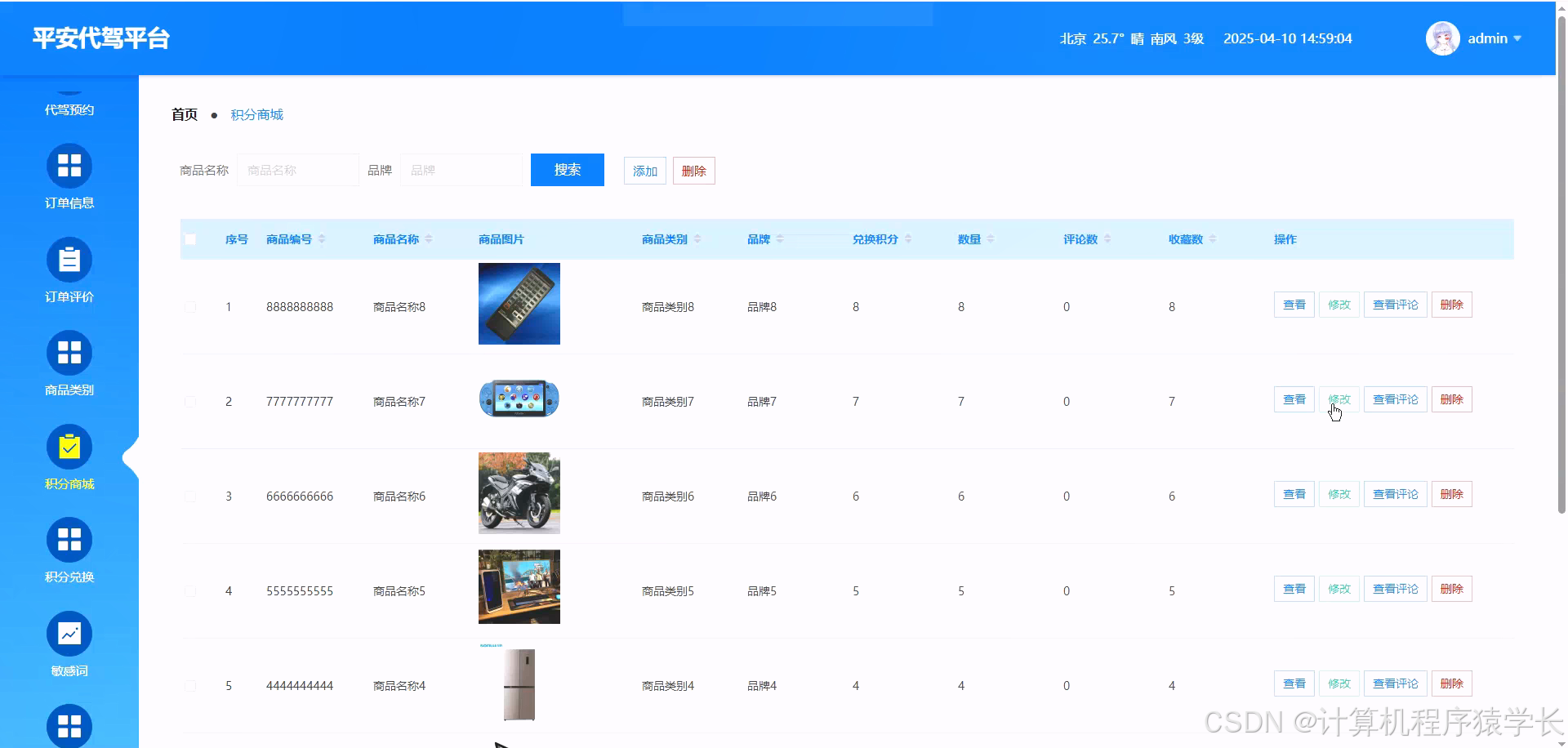This screenshot has height=748, width=1568.
Task: Sort by 商品类别 column arrows
Action: click(x=697, y=239)
